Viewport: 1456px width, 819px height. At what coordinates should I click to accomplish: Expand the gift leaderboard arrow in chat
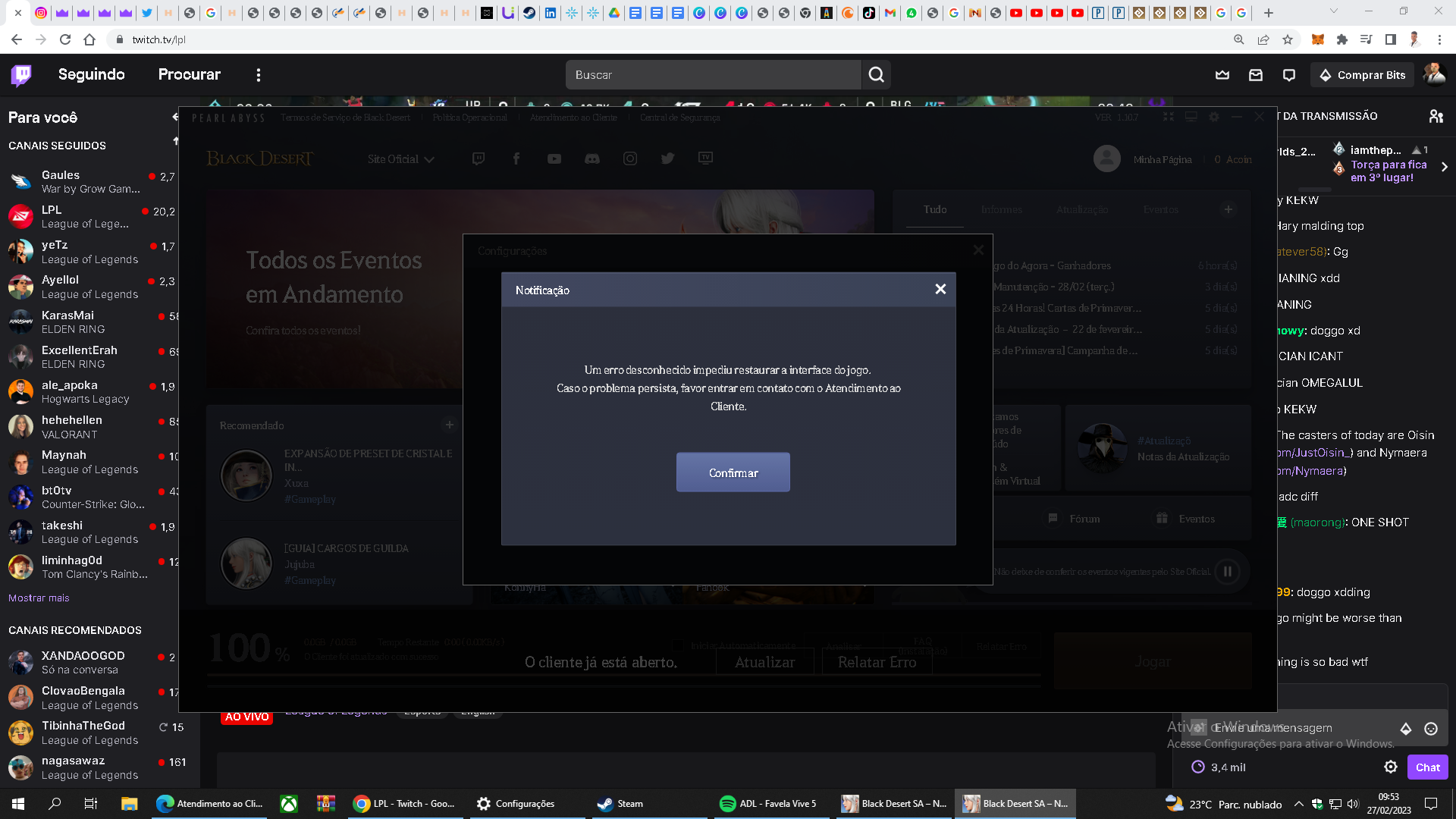click(1444, 167)
